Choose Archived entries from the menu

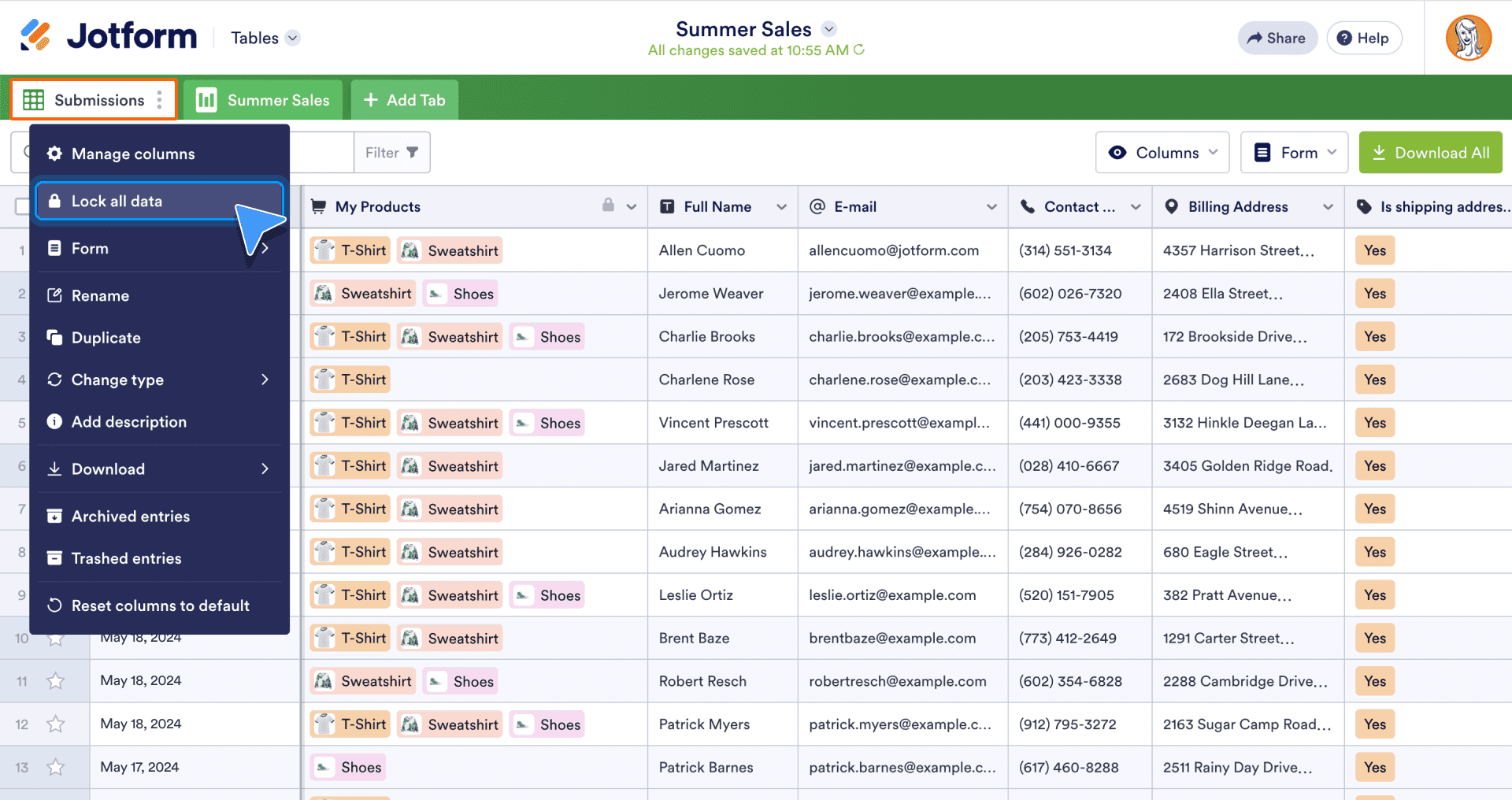pos(131,517)
